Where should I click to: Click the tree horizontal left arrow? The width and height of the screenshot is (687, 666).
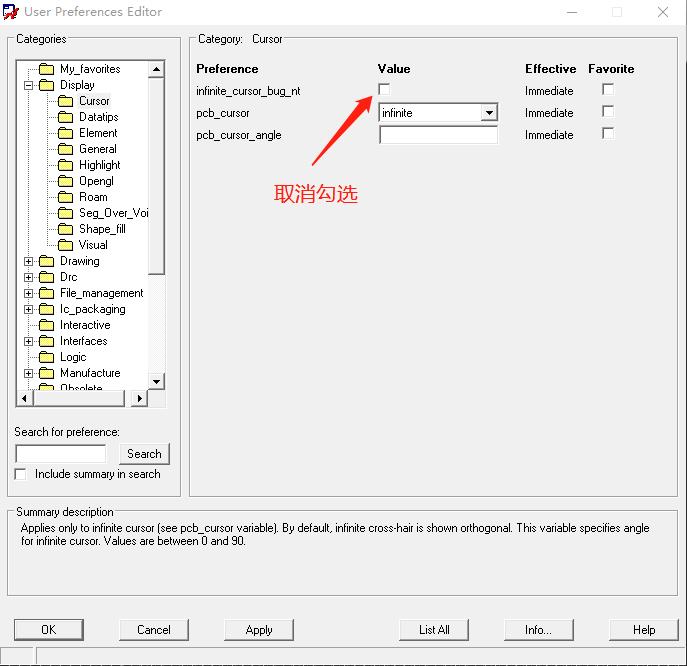click(25, 398)
